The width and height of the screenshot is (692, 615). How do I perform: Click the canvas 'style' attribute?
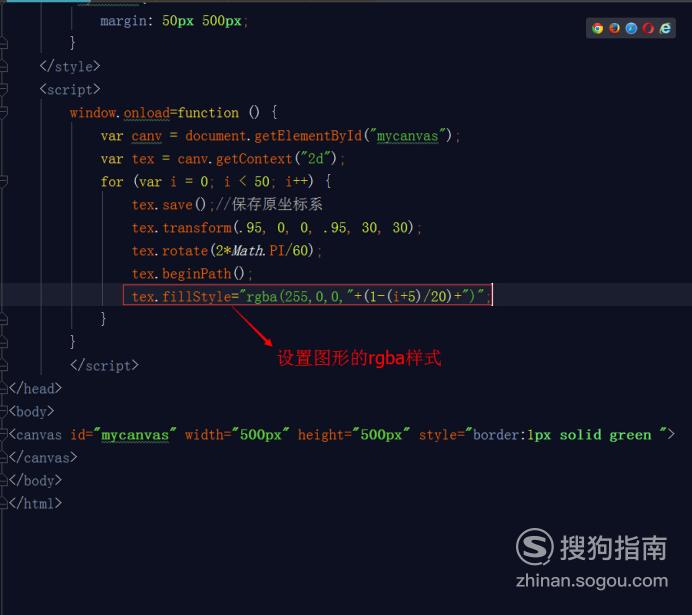(438, 435)
